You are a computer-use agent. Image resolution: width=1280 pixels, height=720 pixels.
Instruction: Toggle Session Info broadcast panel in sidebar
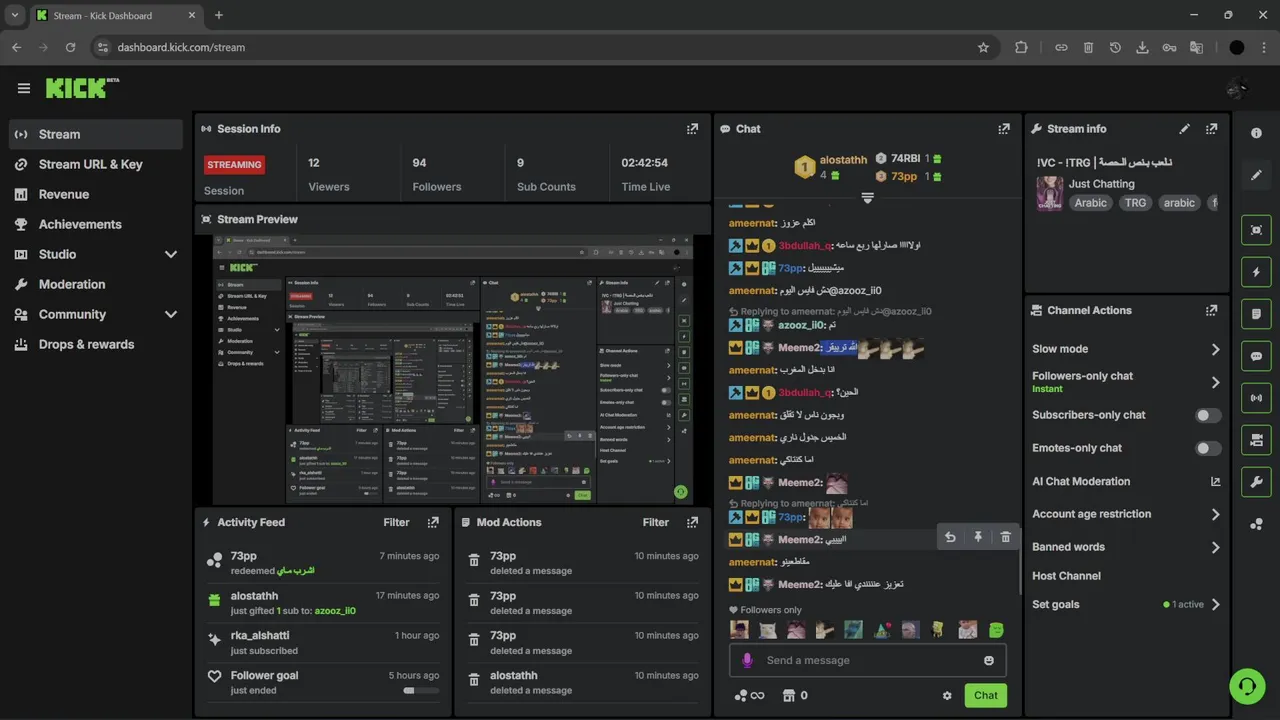point(1257,398)
